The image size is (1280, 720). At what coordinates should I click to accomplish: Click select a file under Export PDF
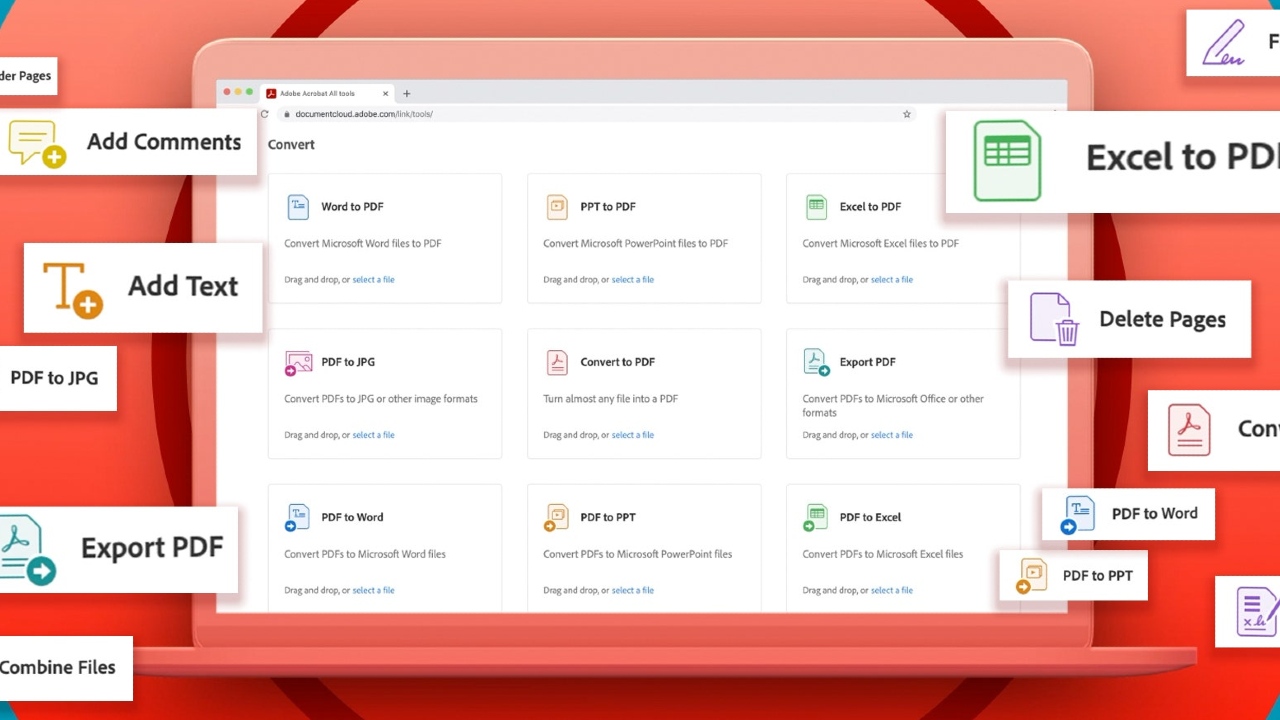click(x=891, y=435)
